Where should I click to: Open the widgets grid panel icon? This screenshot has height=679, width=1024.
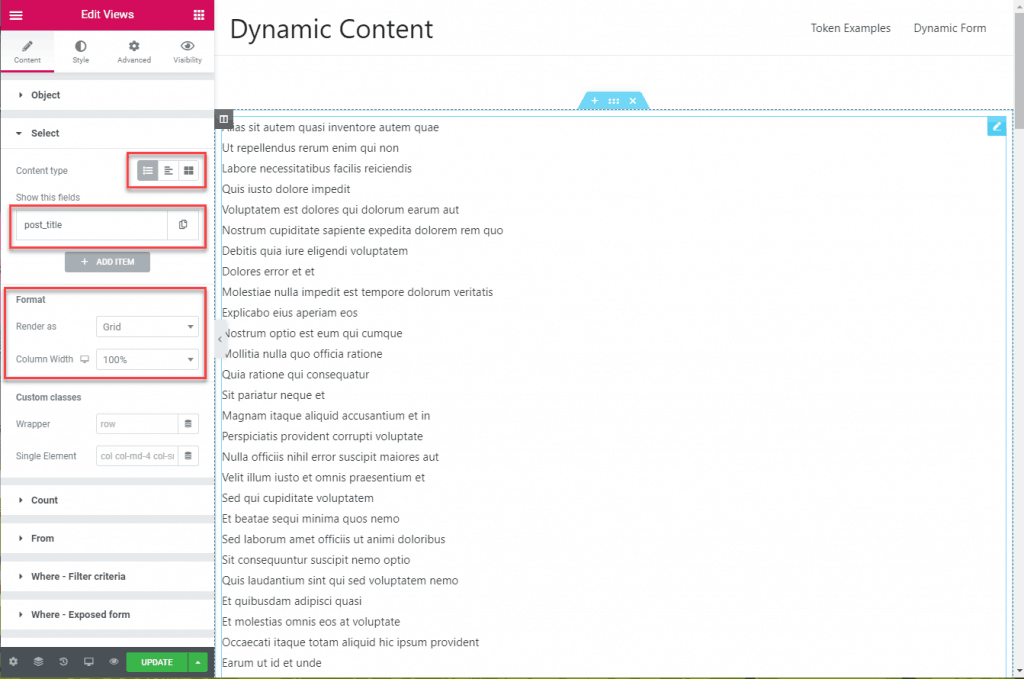click(198, 15)
